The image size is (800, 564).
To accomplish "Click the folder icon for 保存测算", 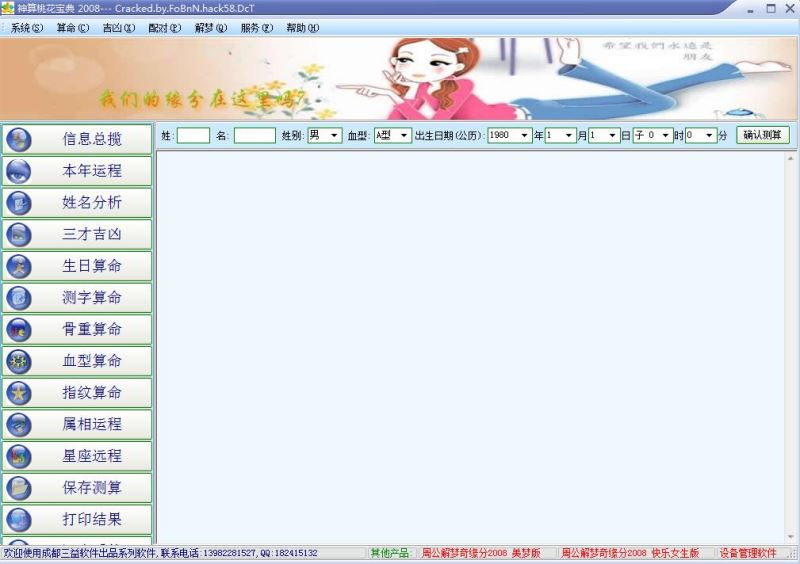I will pos(19,487).
